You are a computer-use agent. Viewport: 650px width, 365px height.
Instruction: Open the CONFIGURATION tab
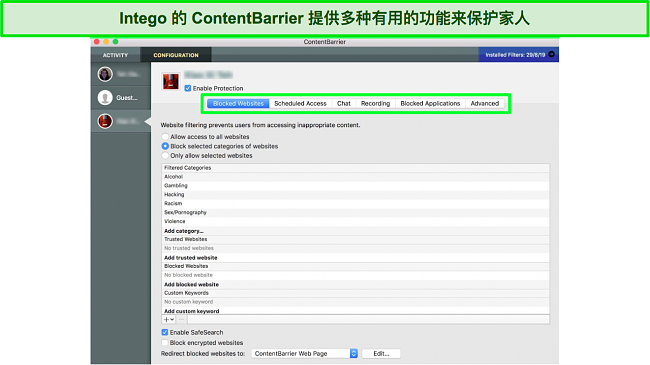(x=176, y=55)
